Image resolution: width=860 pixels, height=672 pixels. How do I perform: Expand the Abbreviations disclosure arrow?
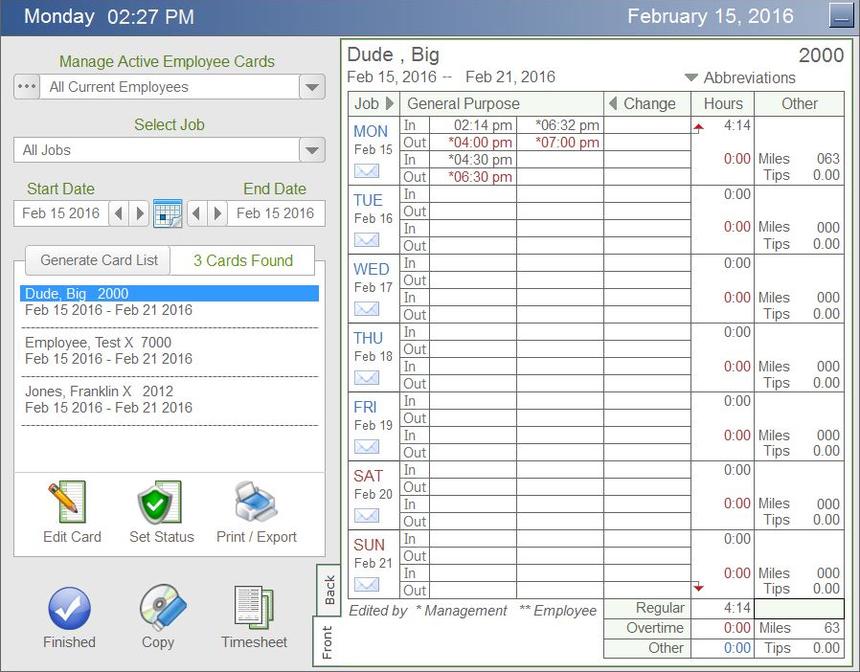click(691, 77)
